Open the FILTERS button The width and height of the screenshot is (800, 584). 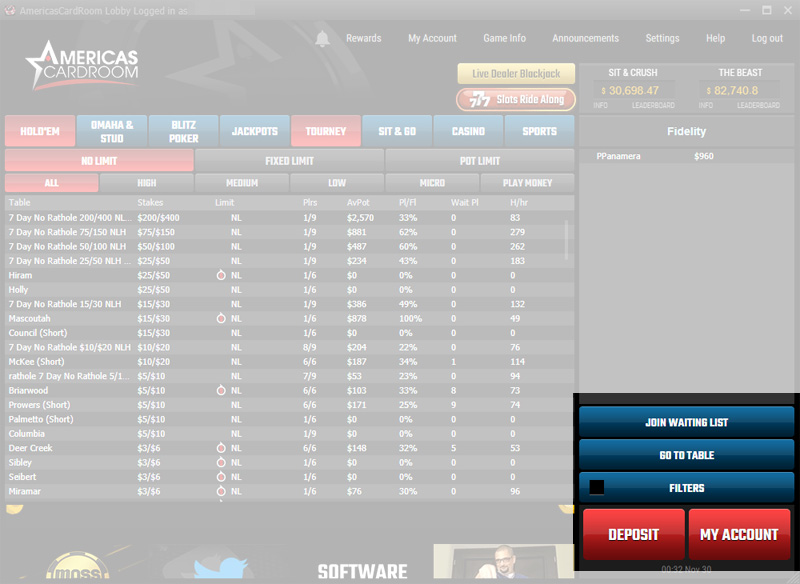point(686,488)
